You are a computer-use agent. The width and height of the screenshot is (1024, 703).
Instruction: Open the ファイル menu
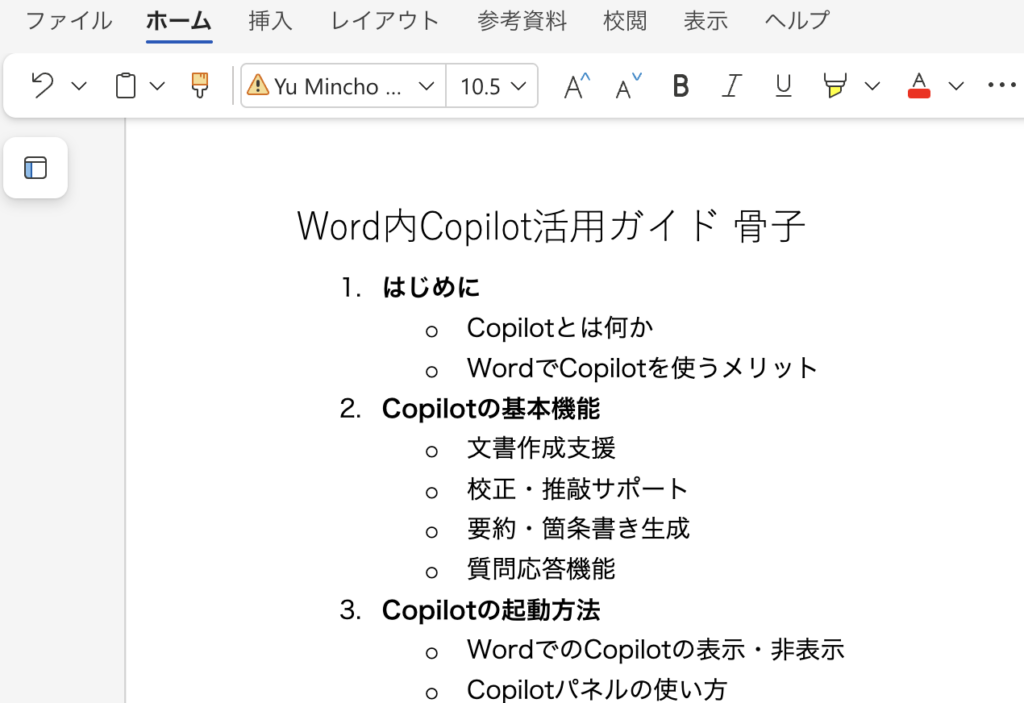pos(68,21)
